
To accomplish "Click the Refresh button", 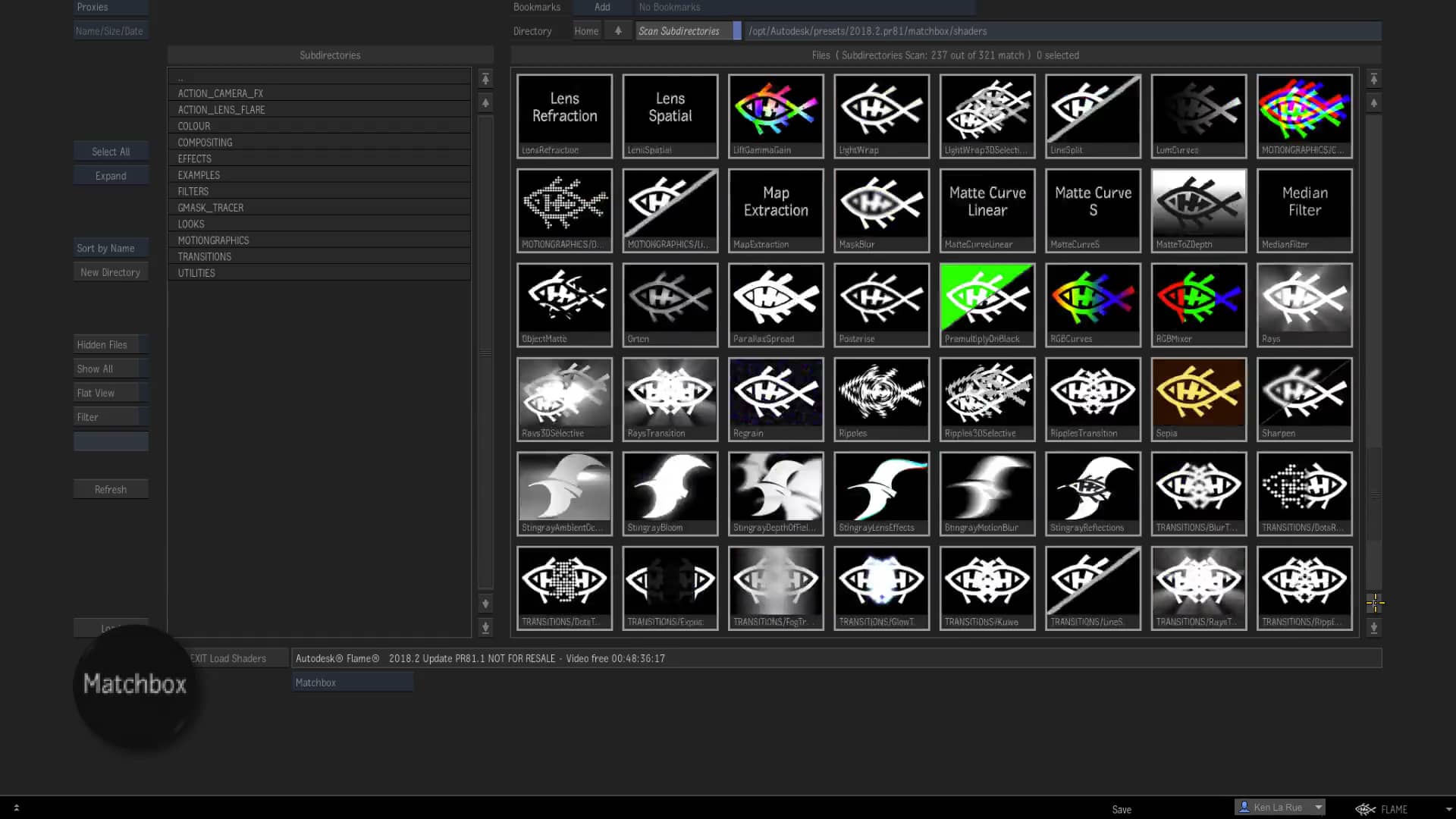I will click(x=111, y=490).
